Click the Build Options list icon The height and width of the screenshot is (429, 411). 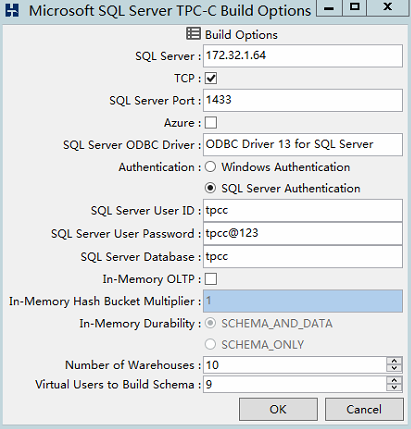point(193,34)
